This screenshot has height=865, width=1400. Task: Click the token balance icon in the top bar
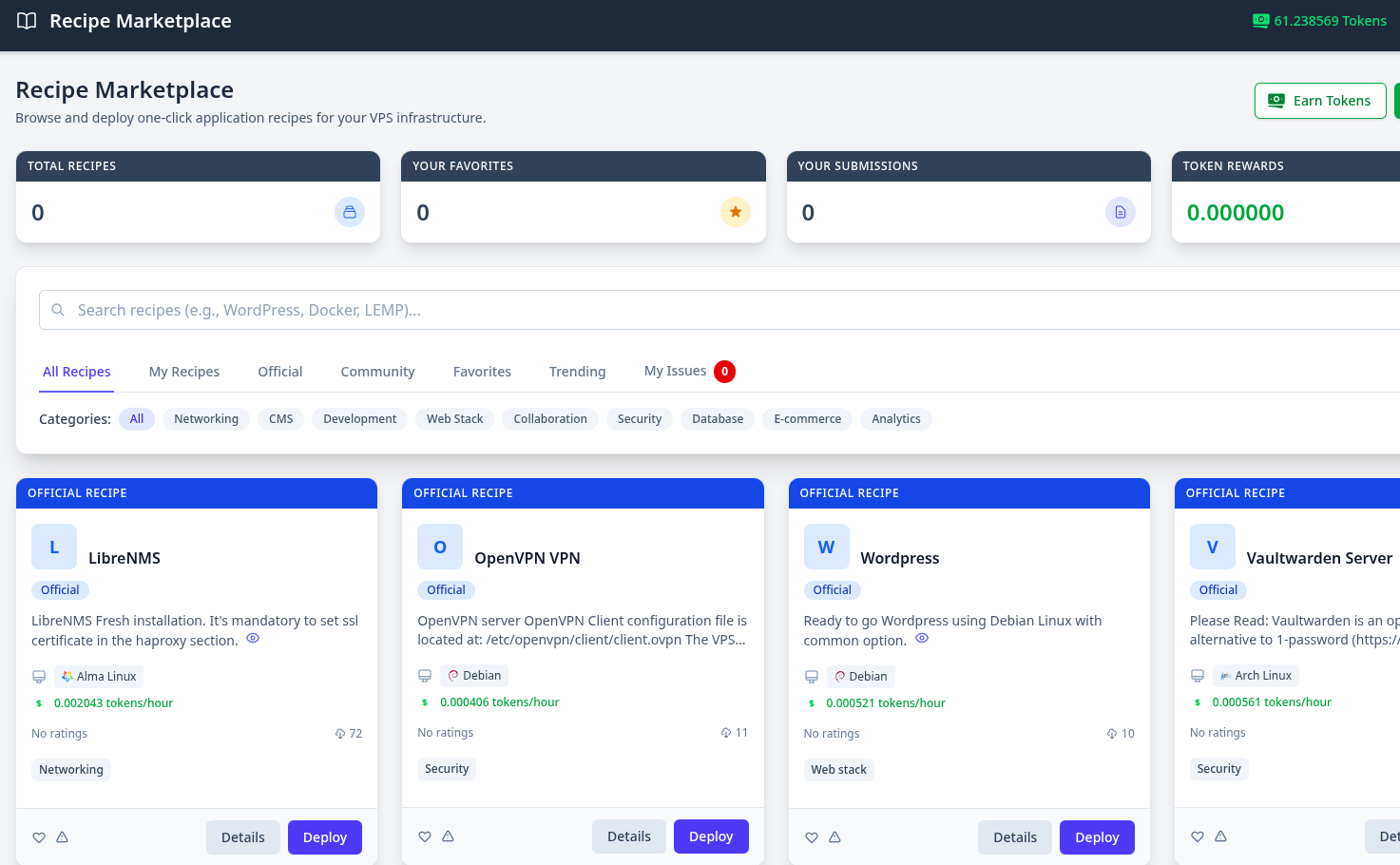pyautogui.click(x=1260, y=20)
